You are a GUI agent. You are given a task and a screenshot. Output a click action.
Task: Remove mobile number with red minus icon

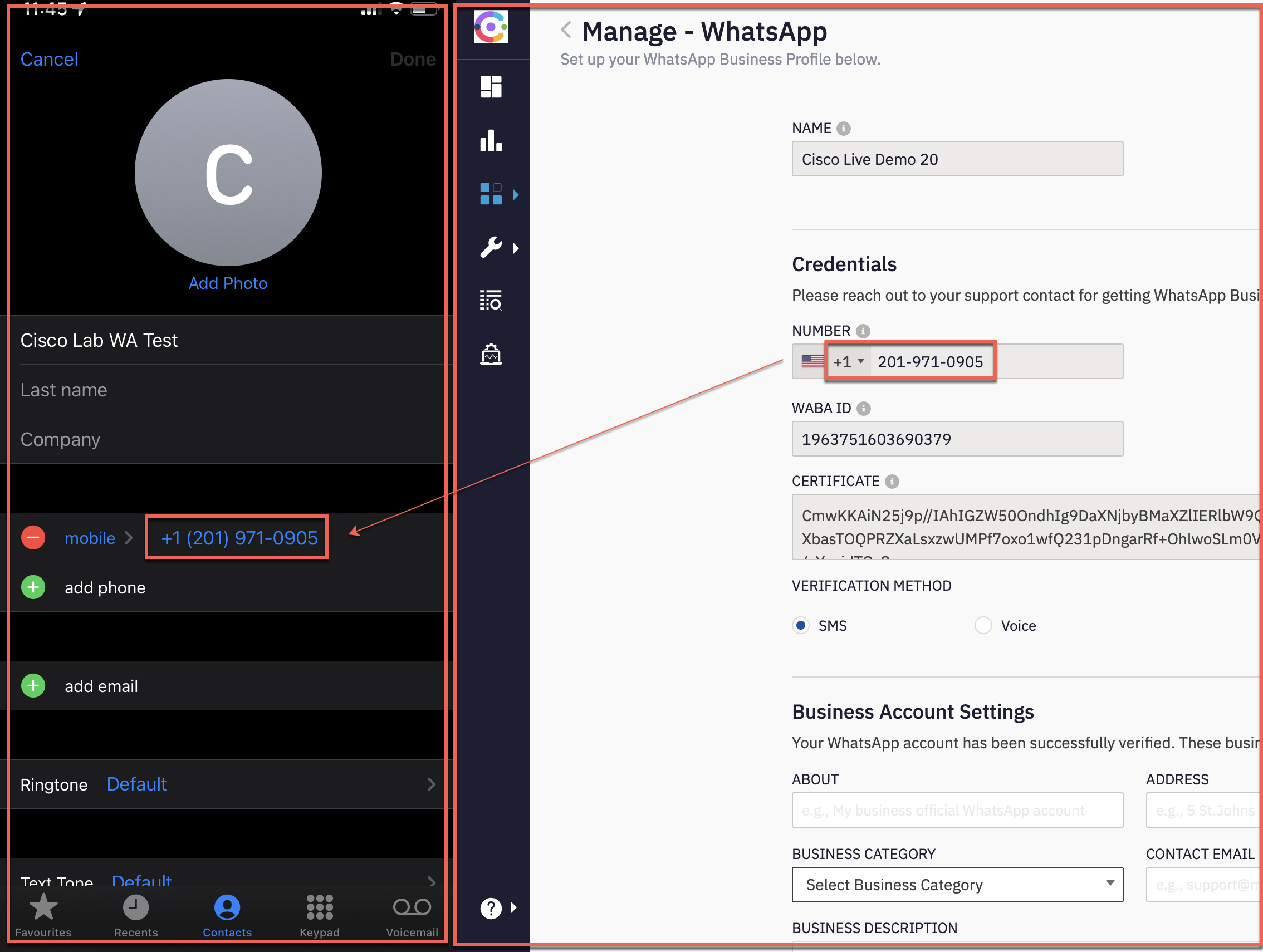(x=33, y=538)
